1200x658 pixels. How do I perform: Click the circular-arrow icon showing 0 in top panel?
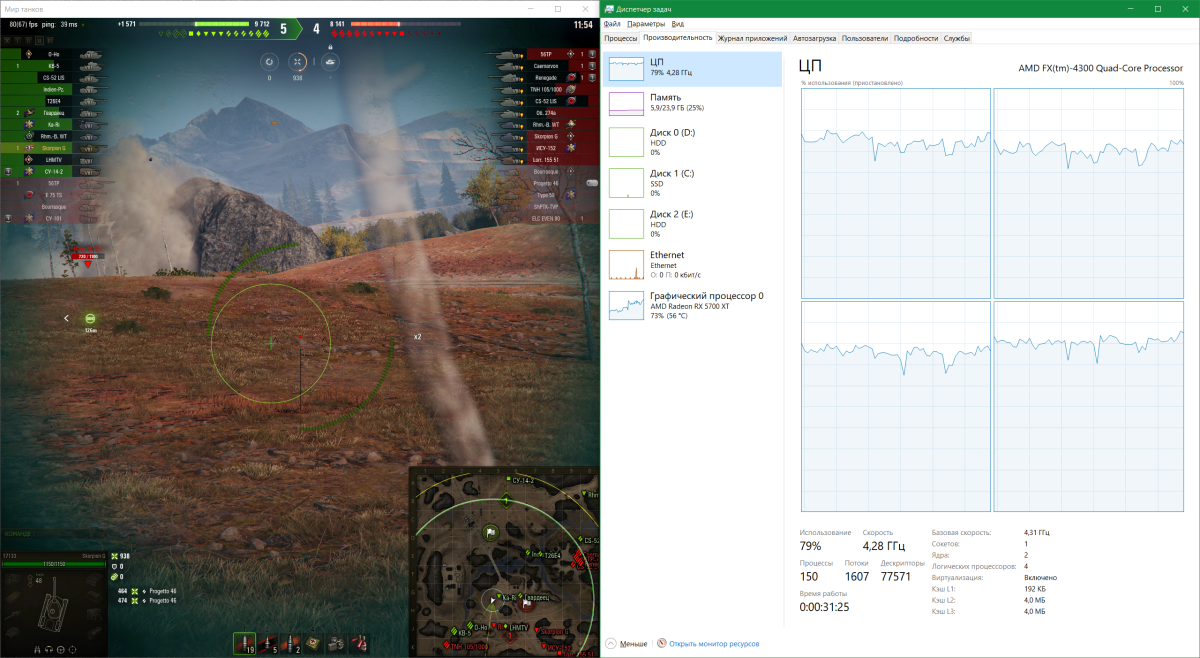click(269, 62)
